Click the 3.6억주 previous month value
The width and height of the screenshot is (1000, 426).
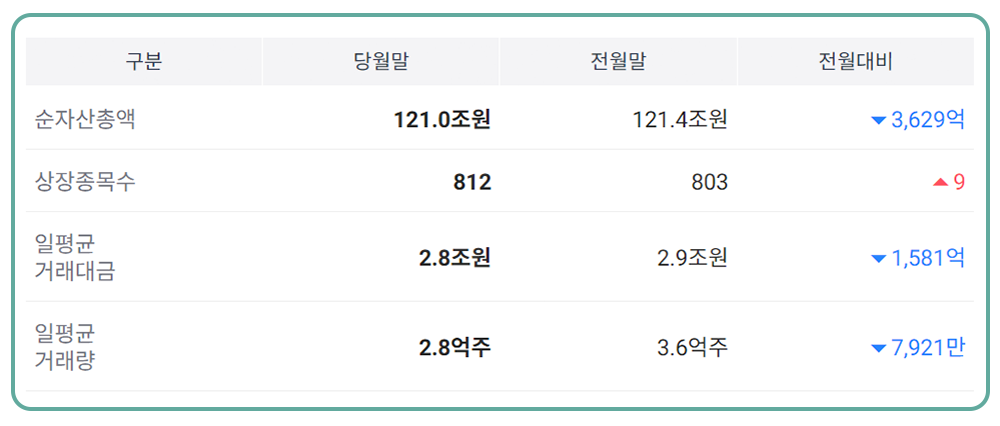pos(692,348)
